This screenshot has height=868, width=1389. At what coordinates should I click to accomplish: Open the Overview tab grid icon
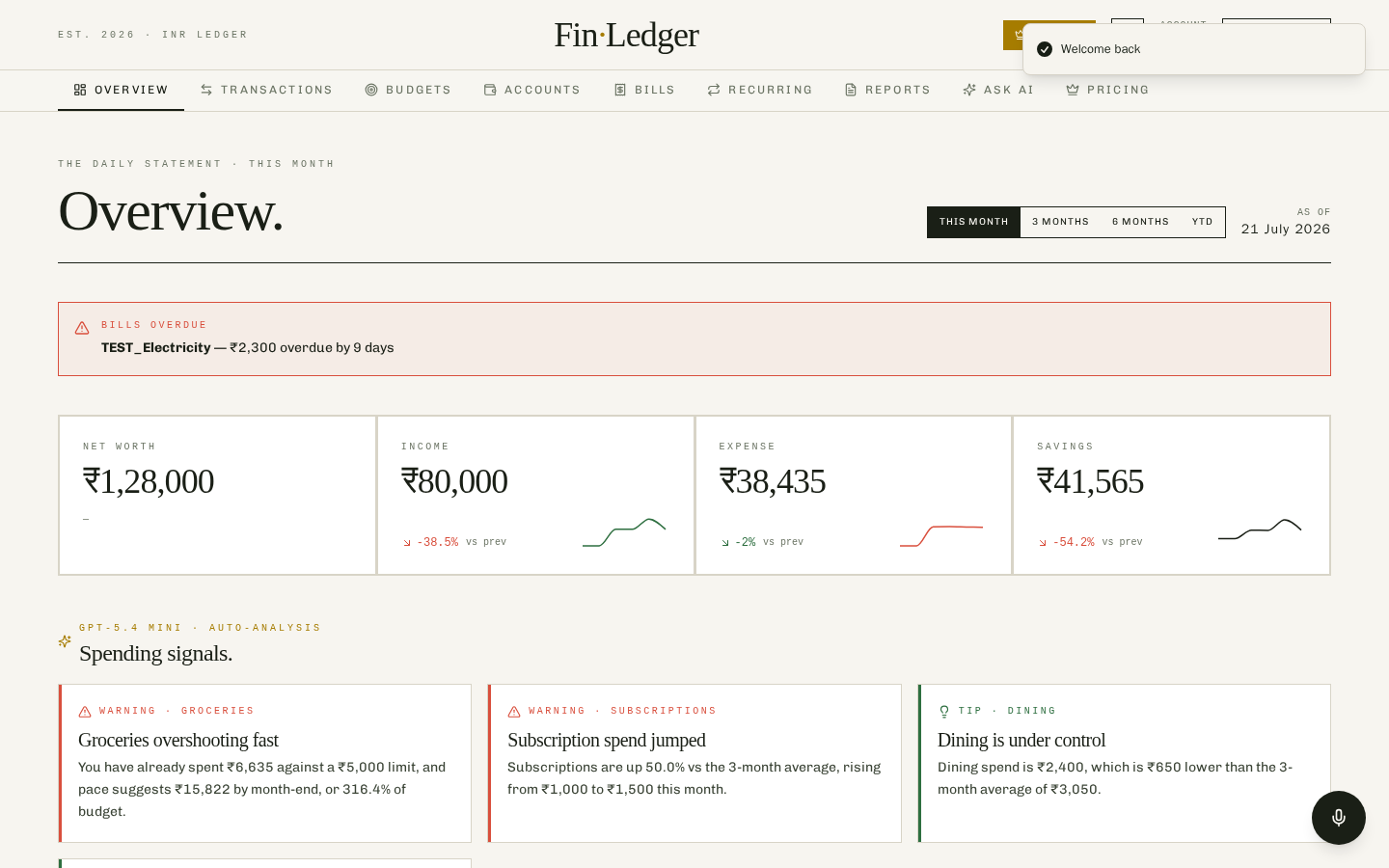(80, 90)
